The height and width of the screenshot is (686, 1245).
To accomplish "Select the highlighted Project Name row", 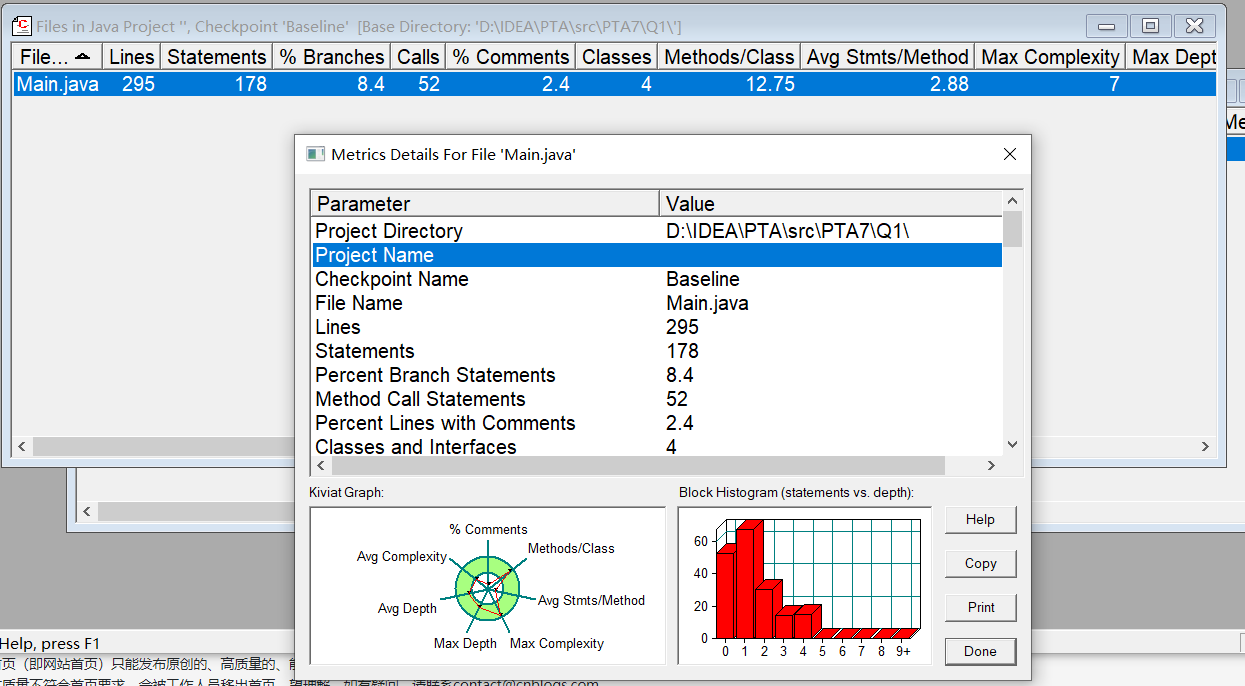I will click(x=657, y=255).
